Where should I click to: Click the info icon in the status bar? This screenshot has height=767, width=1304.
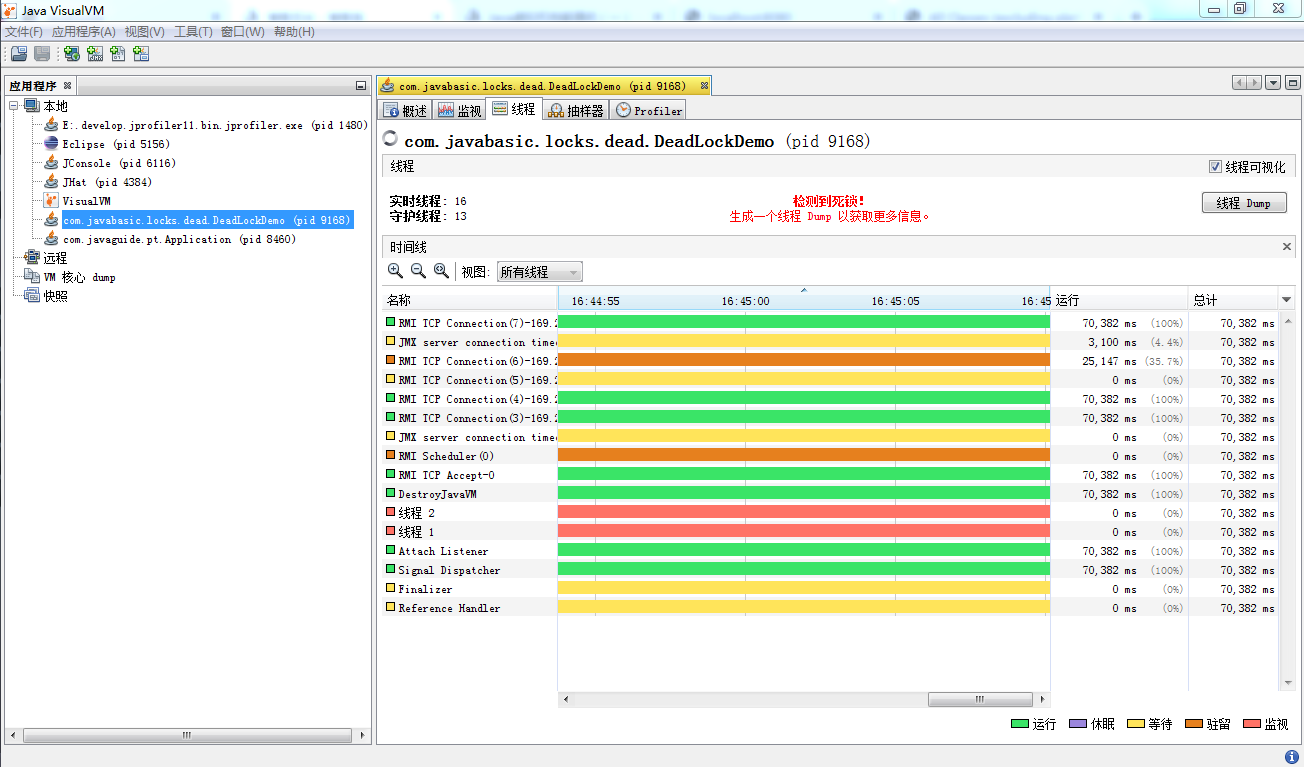point(1292,757)
